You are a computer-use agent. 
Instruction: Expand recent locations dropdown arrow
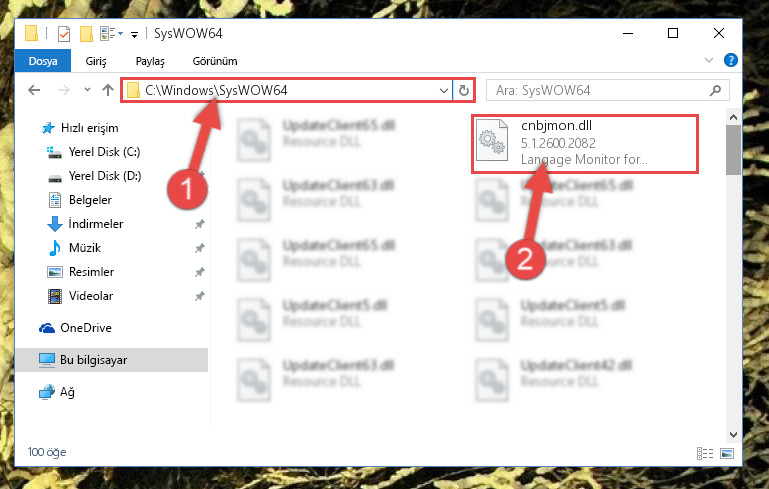(87, 90)
